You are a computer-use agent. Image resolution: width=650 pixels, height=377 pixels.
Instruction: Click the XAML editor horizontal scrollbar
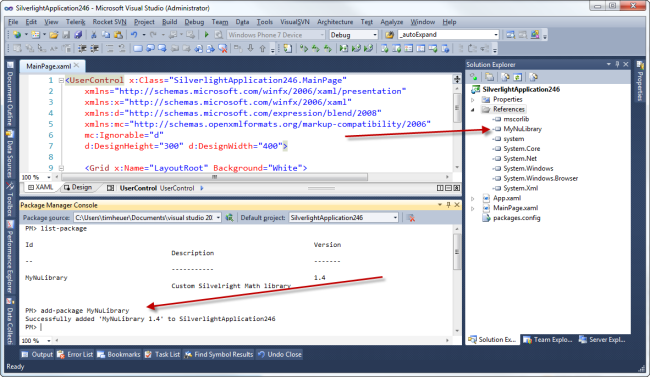tap(214, 177)
